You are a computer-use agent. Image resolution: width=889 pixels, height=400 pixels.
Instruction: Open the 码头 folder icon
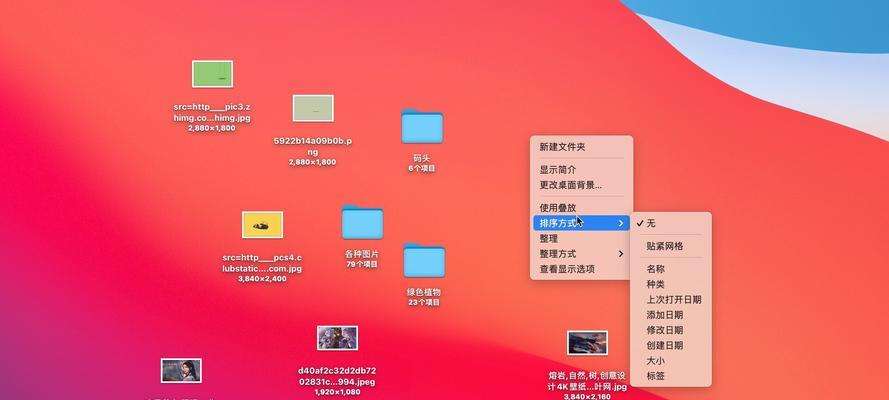422,126
